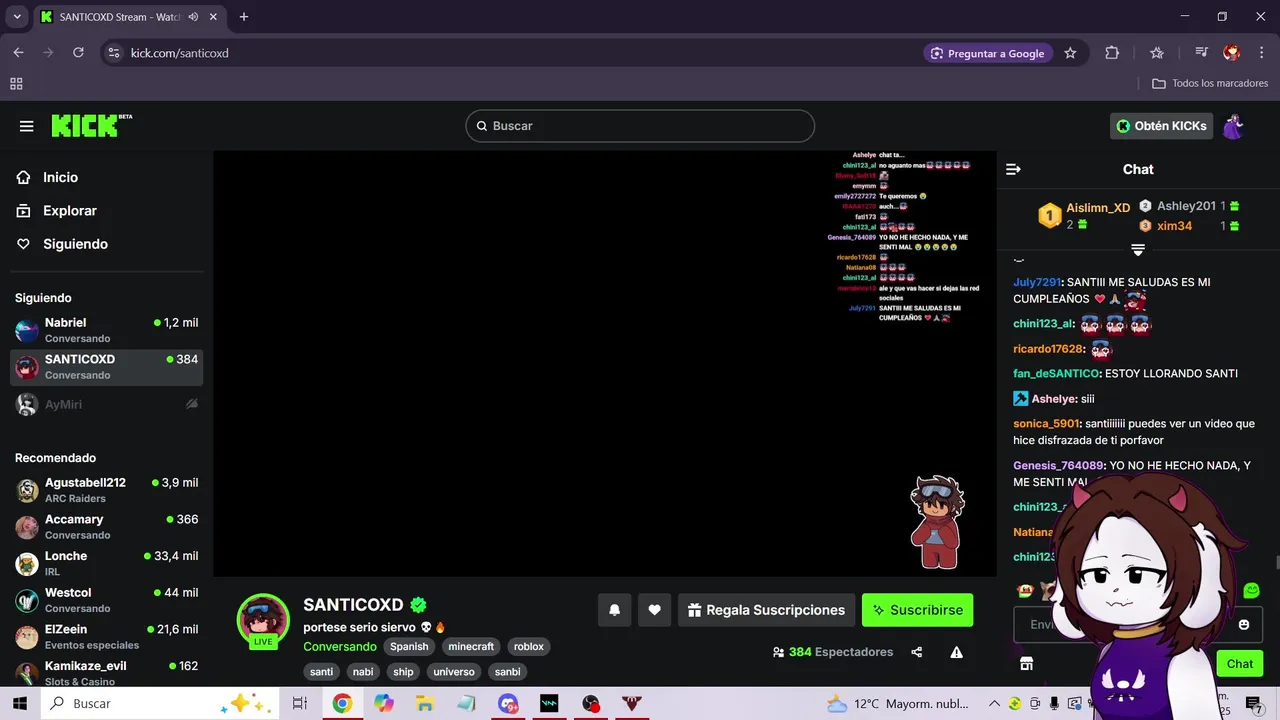Click the nabi tag
Image resolution: width=1280 pixels, height=720 pixels.
[x=363, y=672]
